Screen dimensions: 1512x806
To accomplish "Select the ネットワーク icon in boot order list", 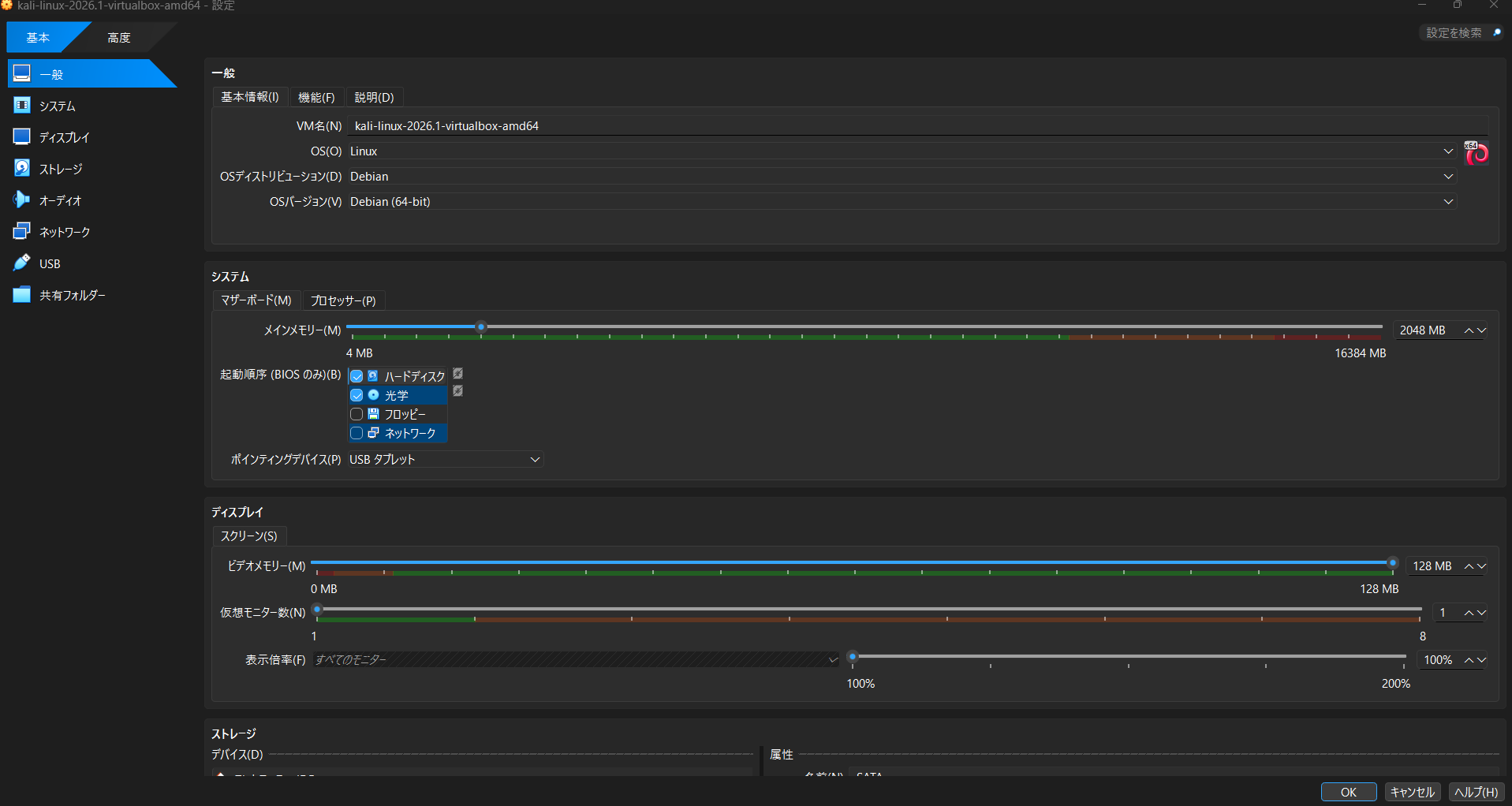I will [373, 433].
